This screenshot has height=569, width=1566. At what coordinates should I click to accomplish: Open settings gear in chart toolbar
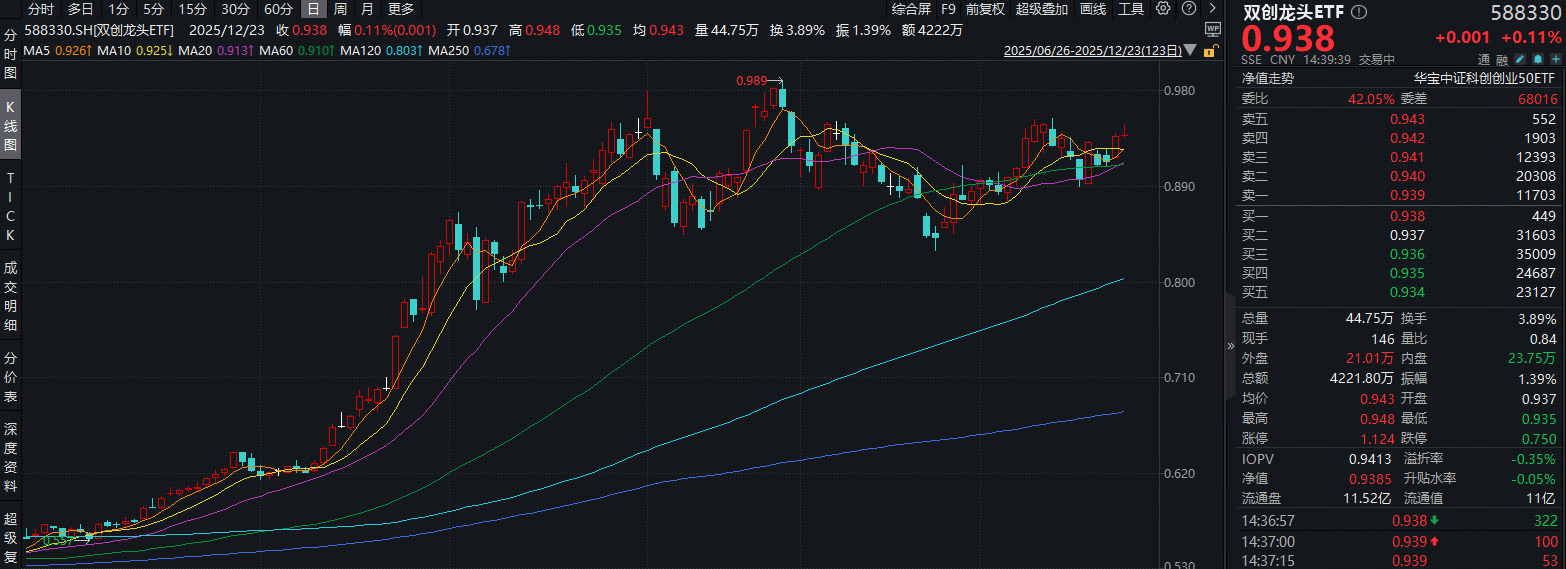[x=1162, y=9]
